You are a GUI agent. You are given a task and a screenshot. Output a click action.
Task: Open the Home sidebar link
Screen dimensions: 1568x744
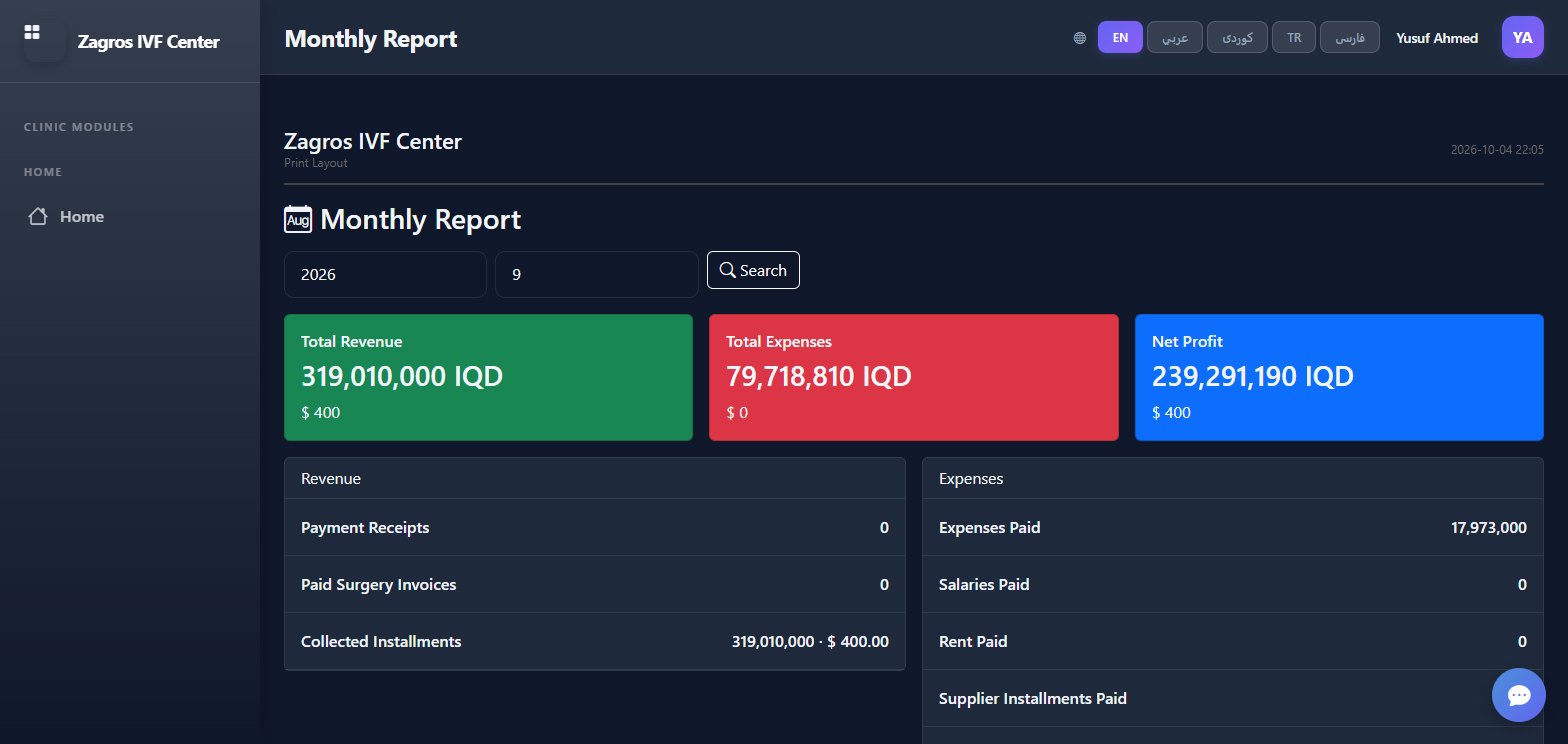point(130,216)
